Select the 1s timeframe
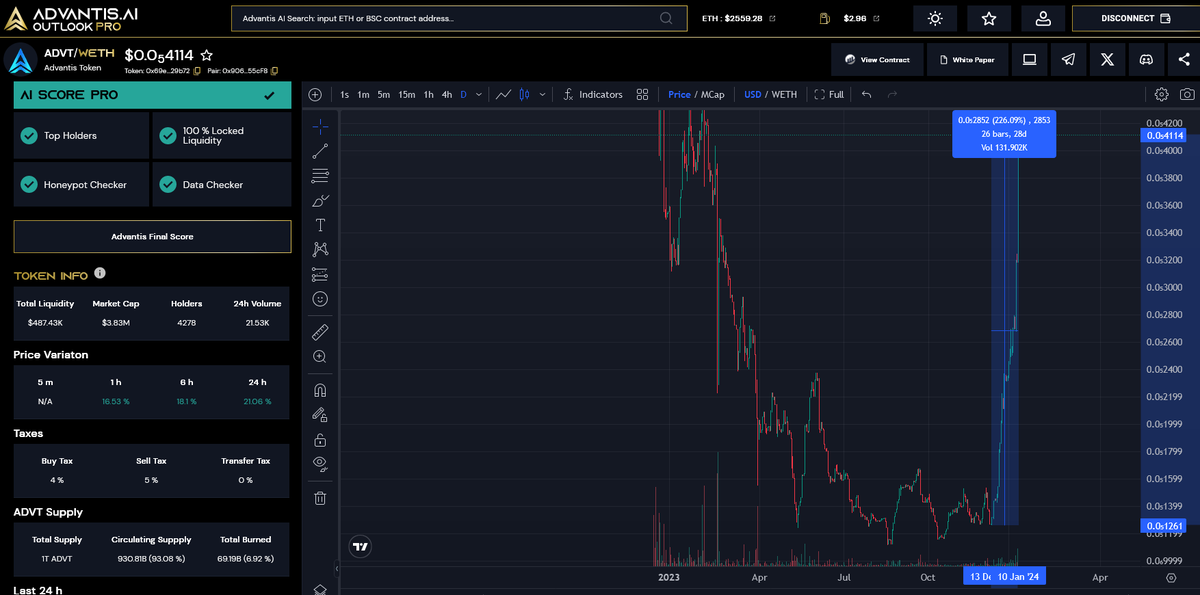This screenshot has width=1200, height=595. coord(344,95)
